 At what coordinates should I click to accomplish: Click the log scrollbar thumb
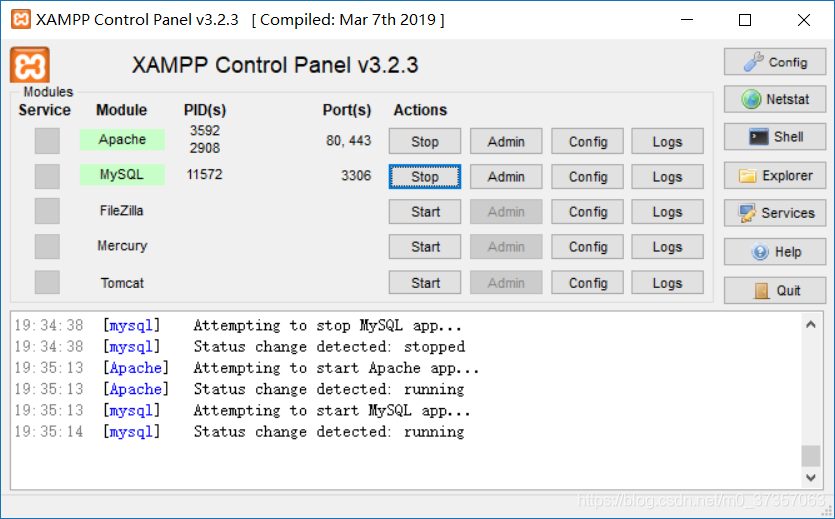(811, 456)
